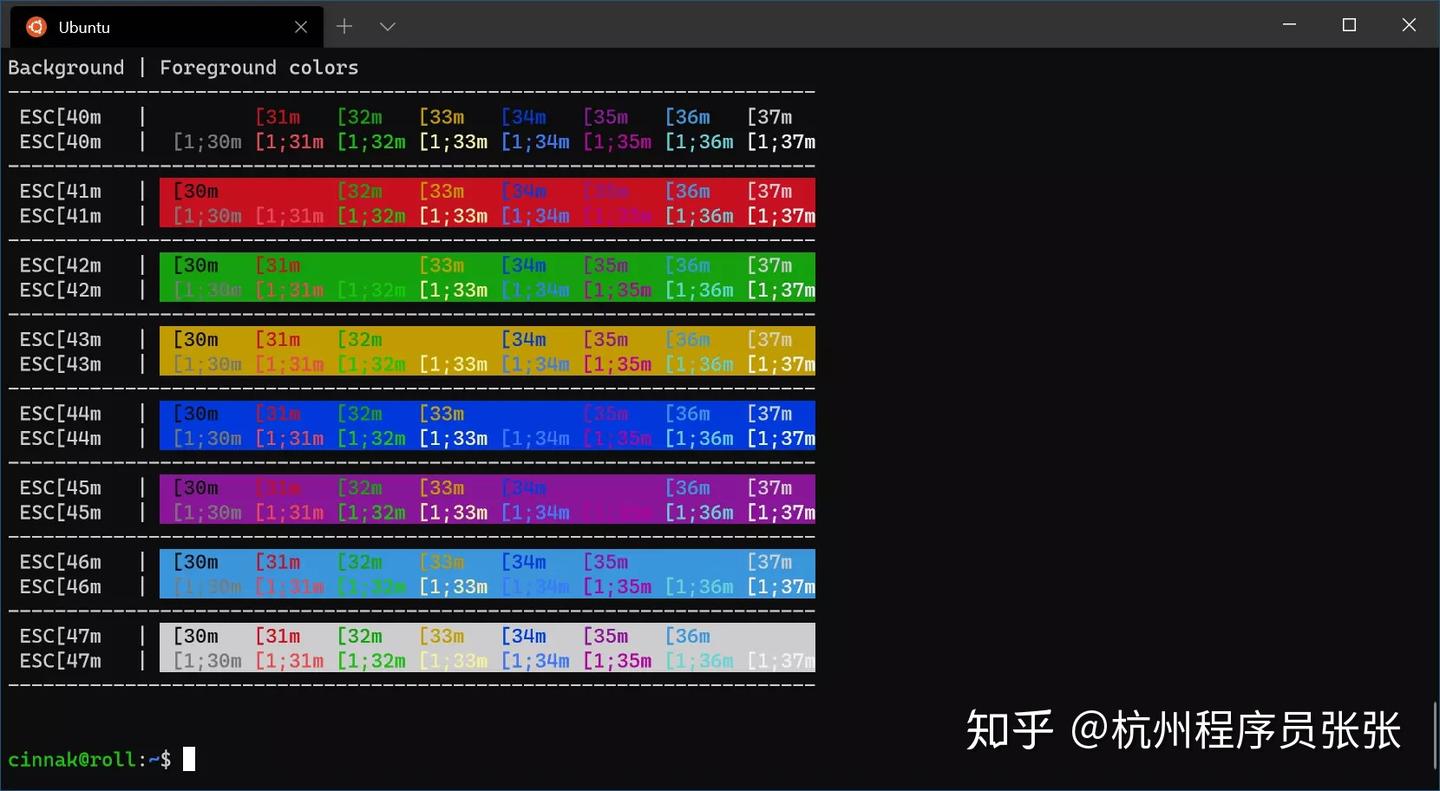Click [1;34m on the white background
This screenshot has height=791, width=1440.
tap(535, 661)
